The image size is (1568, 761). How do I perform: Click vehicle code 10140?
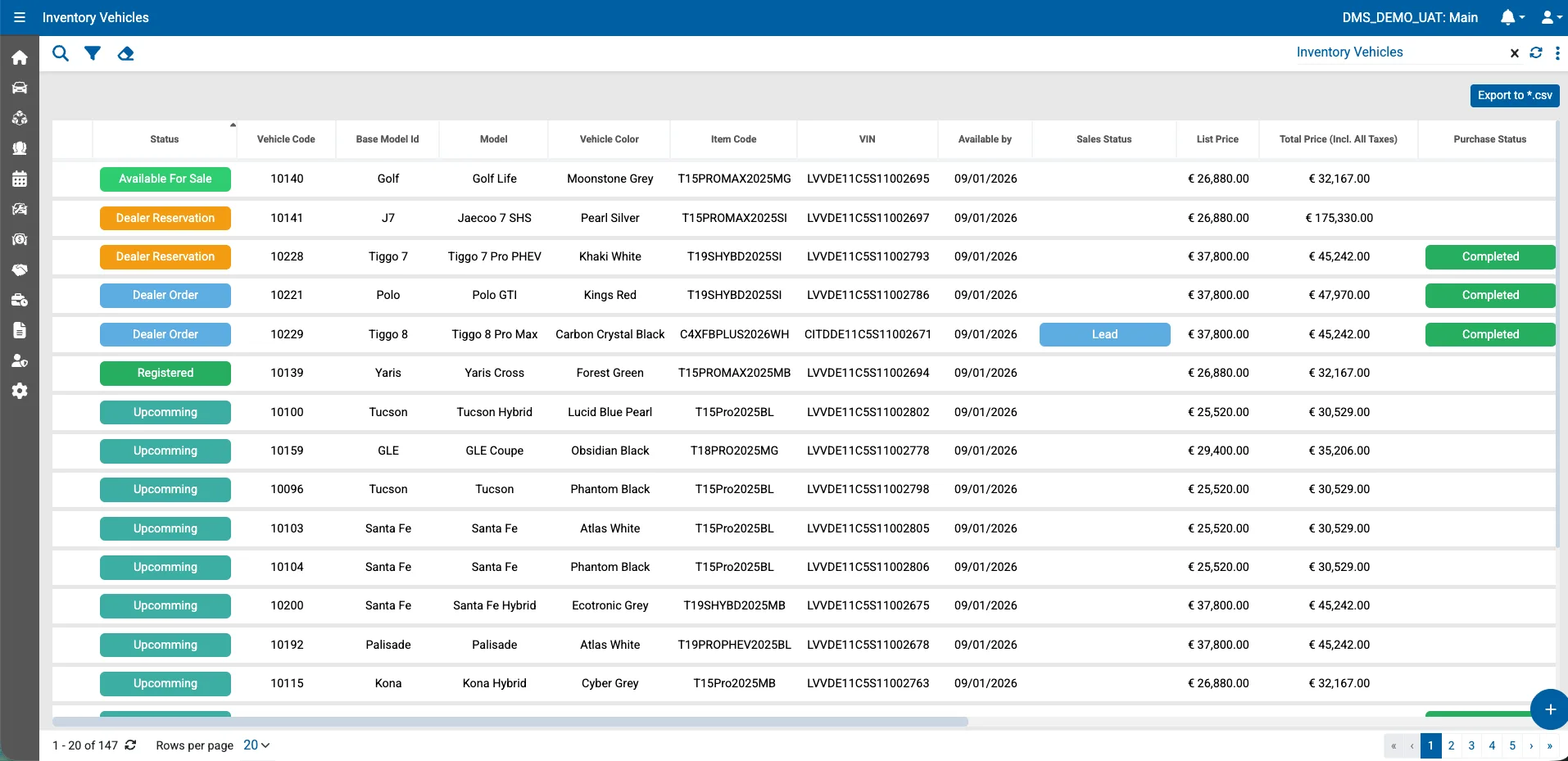tap(287, 179)
